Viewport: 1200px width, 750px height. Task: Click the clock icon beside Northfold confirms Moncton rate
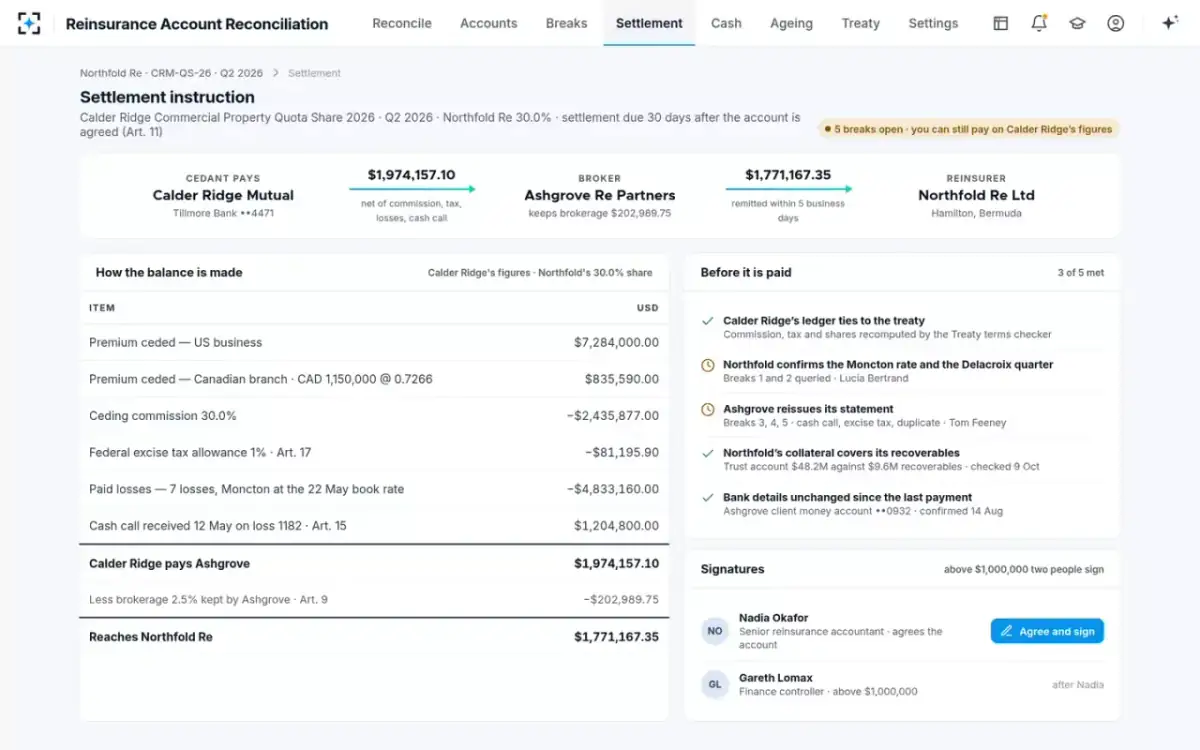point(708,366)
